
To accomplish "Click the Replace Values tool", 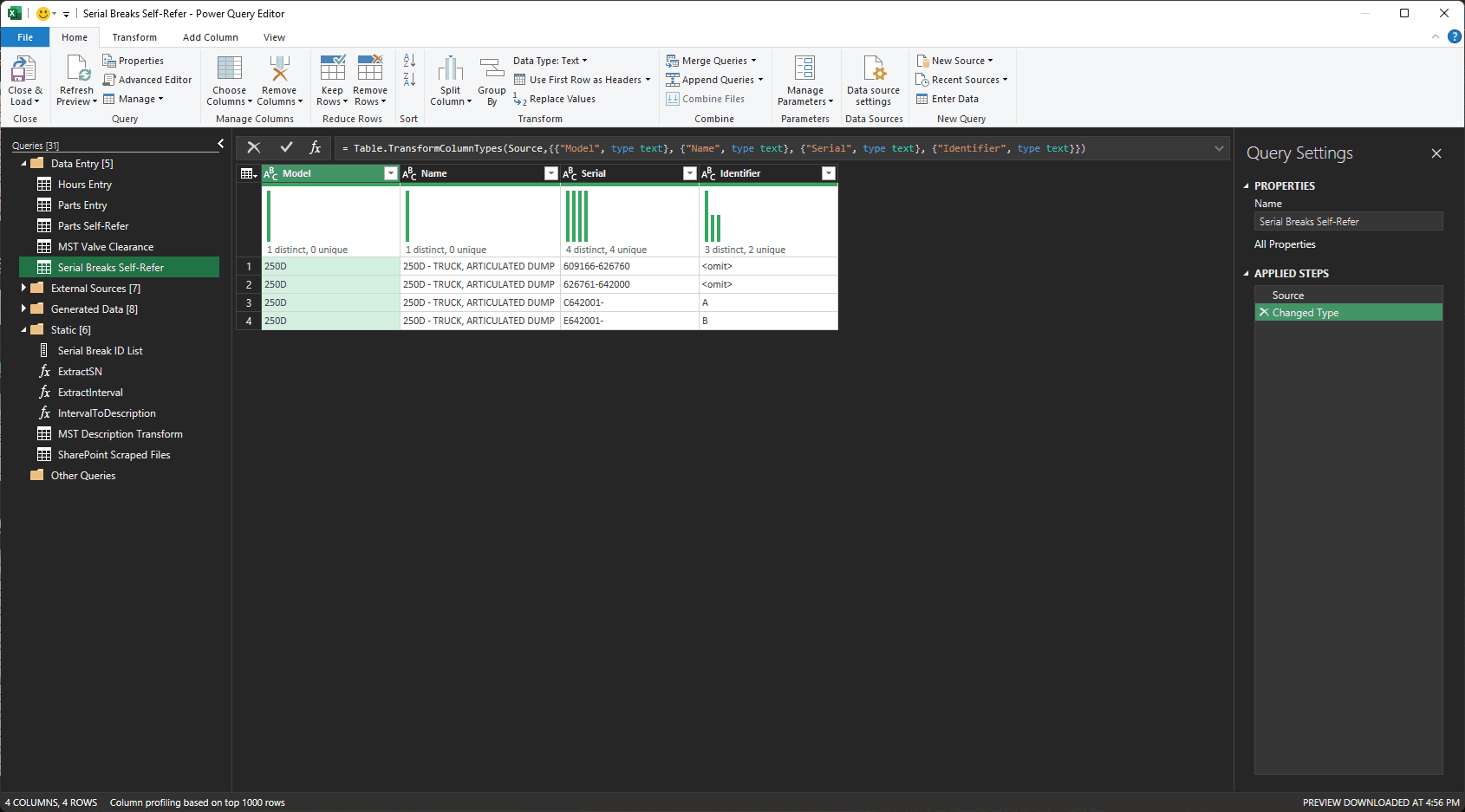I will (555, 99).
